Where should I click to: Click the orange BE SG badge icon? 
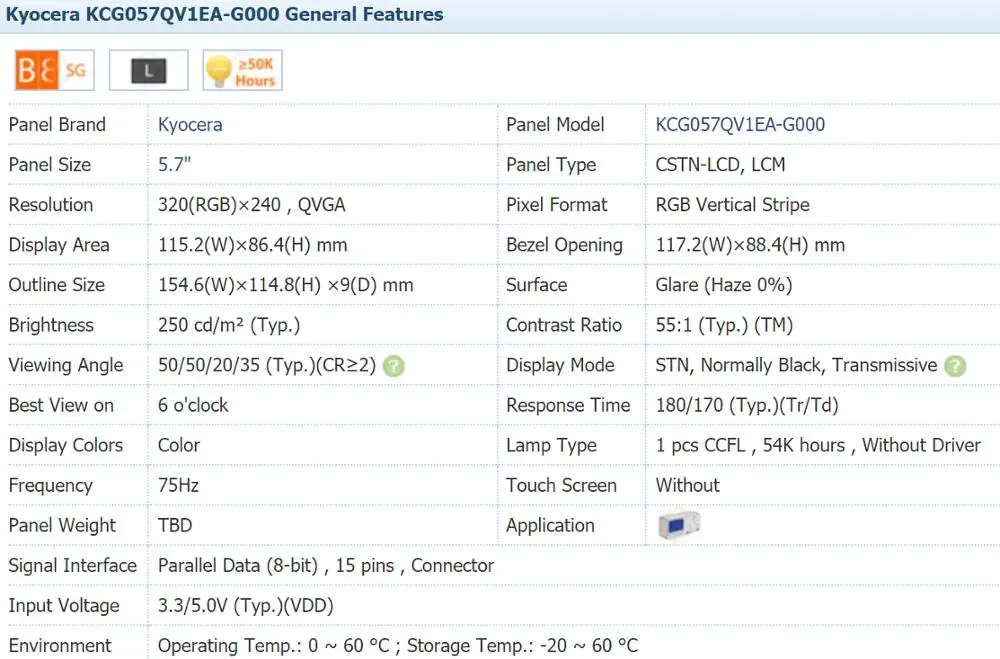click(51, 70)
